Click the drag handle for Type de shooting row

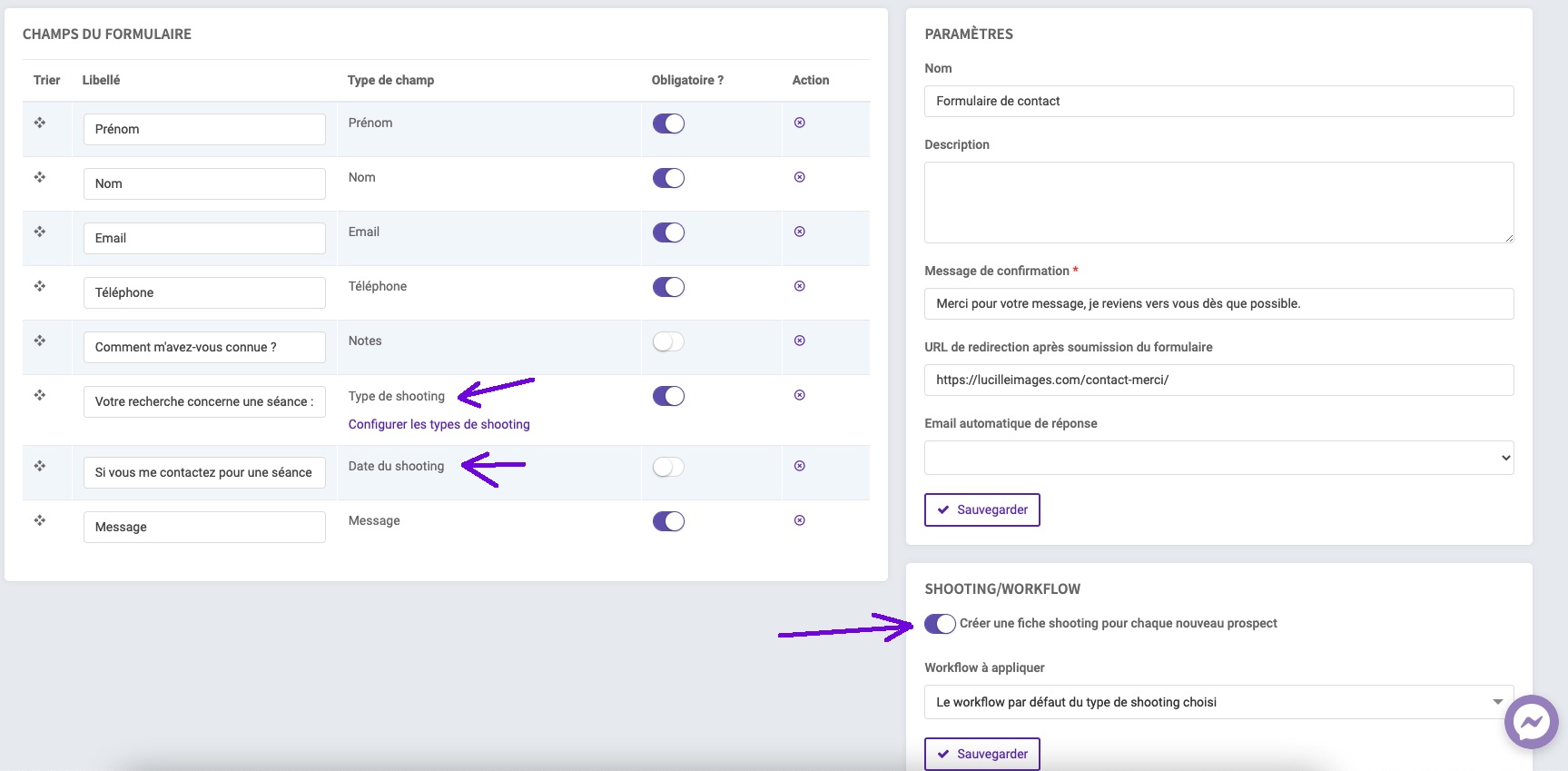(x=40, y=395)
